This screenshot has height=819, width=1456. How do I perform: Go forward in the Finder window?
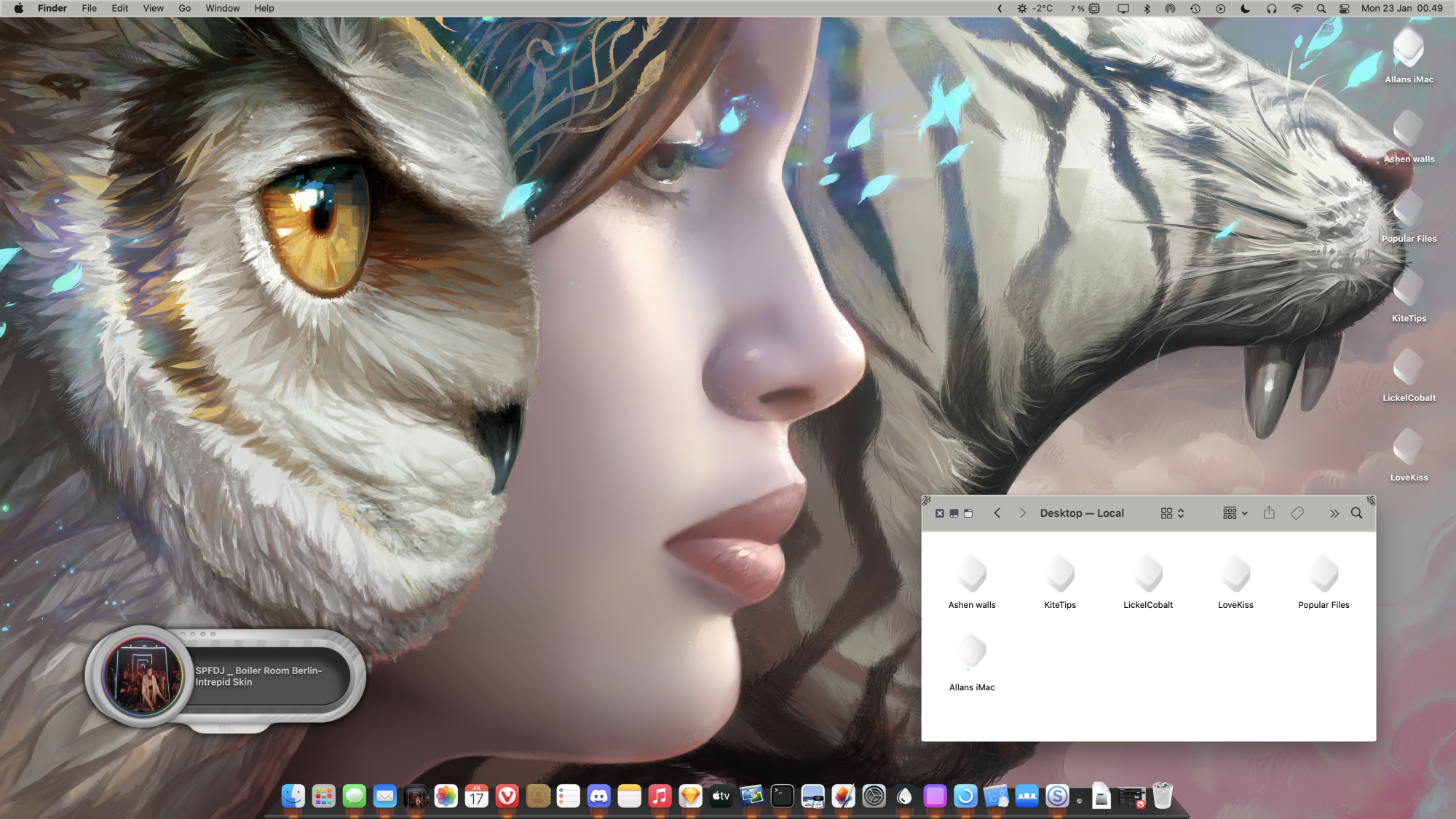point(1022,513)
